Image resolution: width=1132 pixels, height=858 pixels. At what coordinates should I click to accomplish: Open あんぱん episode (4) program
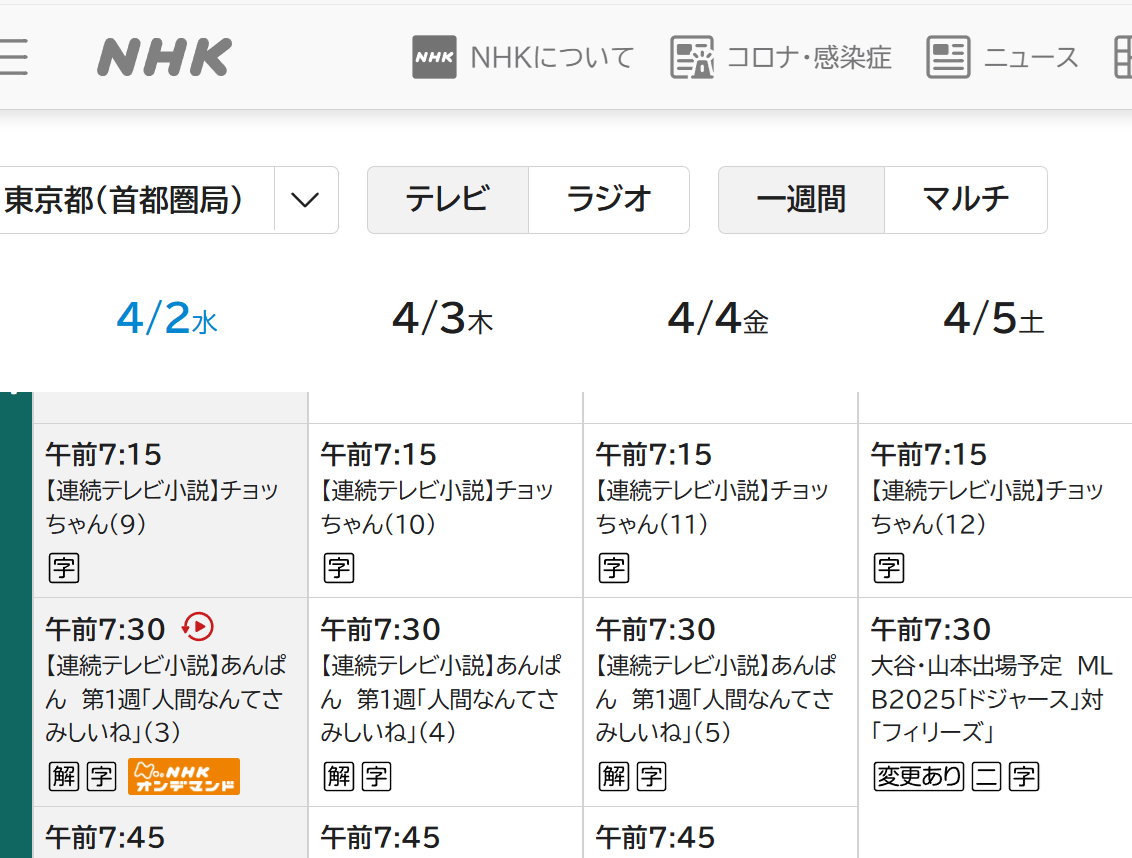[x=445, y=702]
